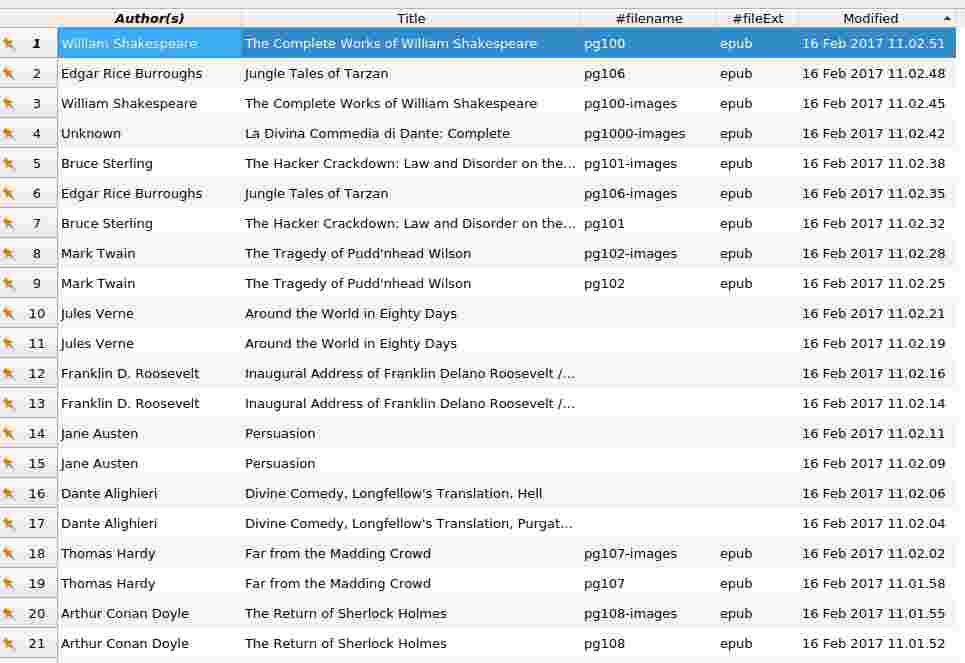
Task: Click 'The Hacker Crackdown' title in pg101 row
Action: [x=410, y=223]
